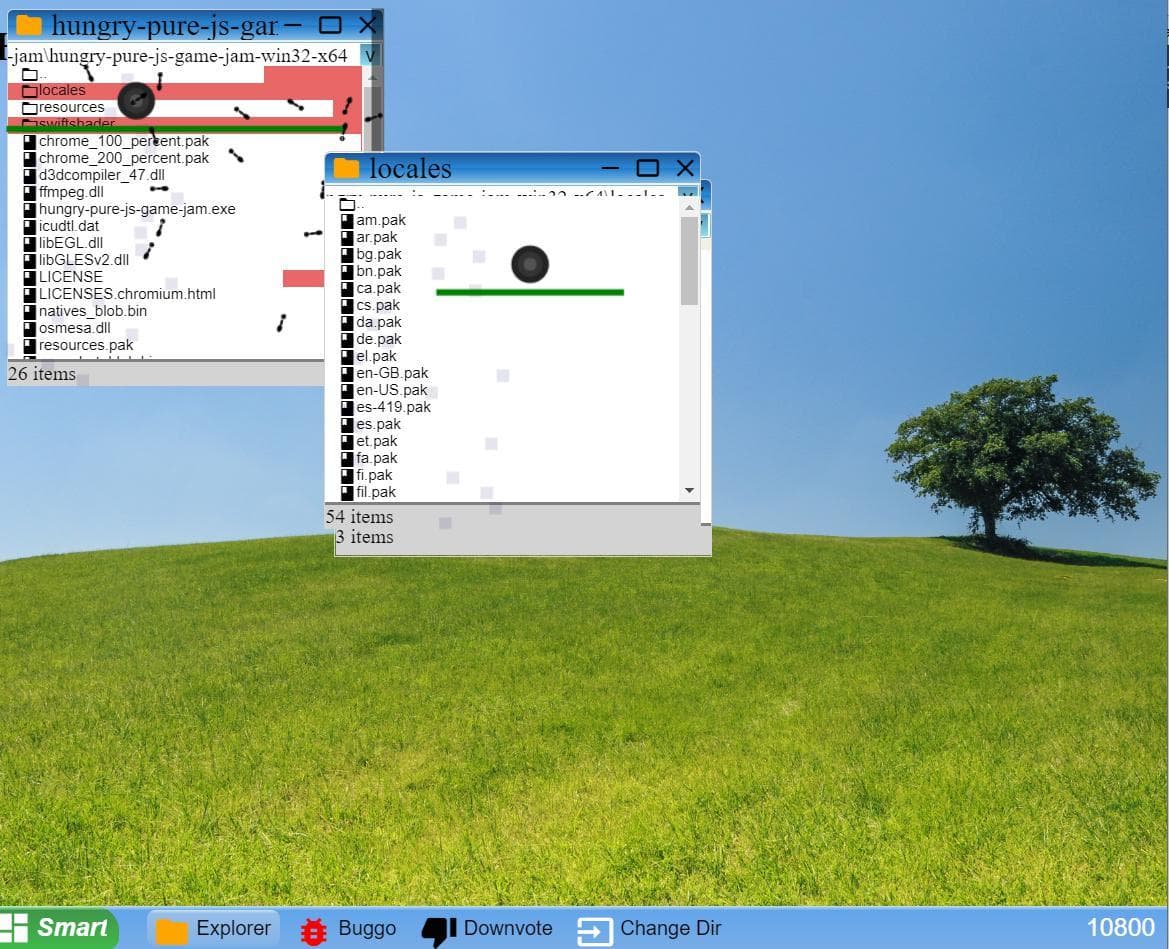1169x949 pixels.
Task: Select LICENSES.chromium.html file
Action: tap(119, 294)
